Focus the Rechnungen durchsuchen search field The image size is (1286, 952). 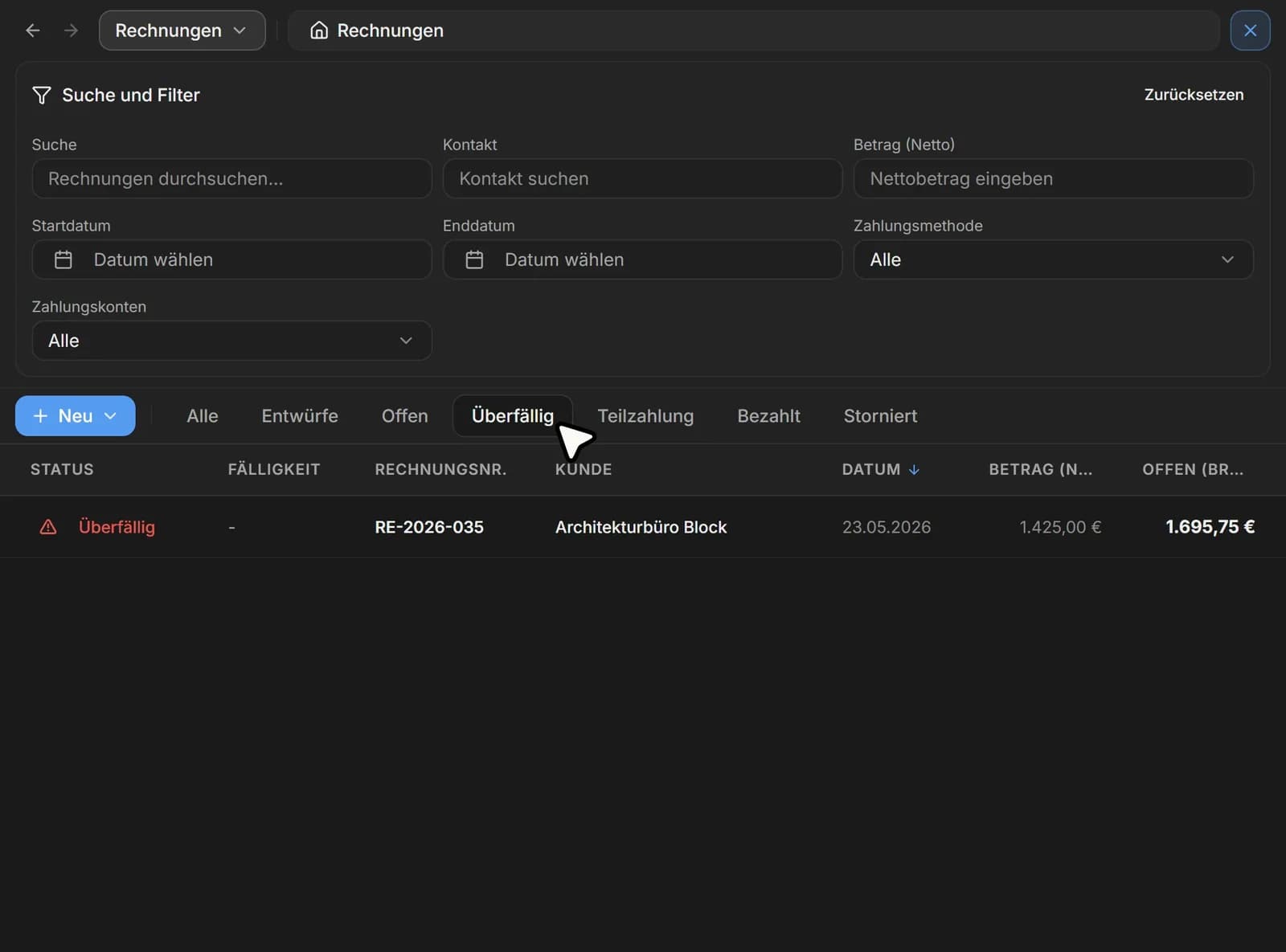[231, 178]
